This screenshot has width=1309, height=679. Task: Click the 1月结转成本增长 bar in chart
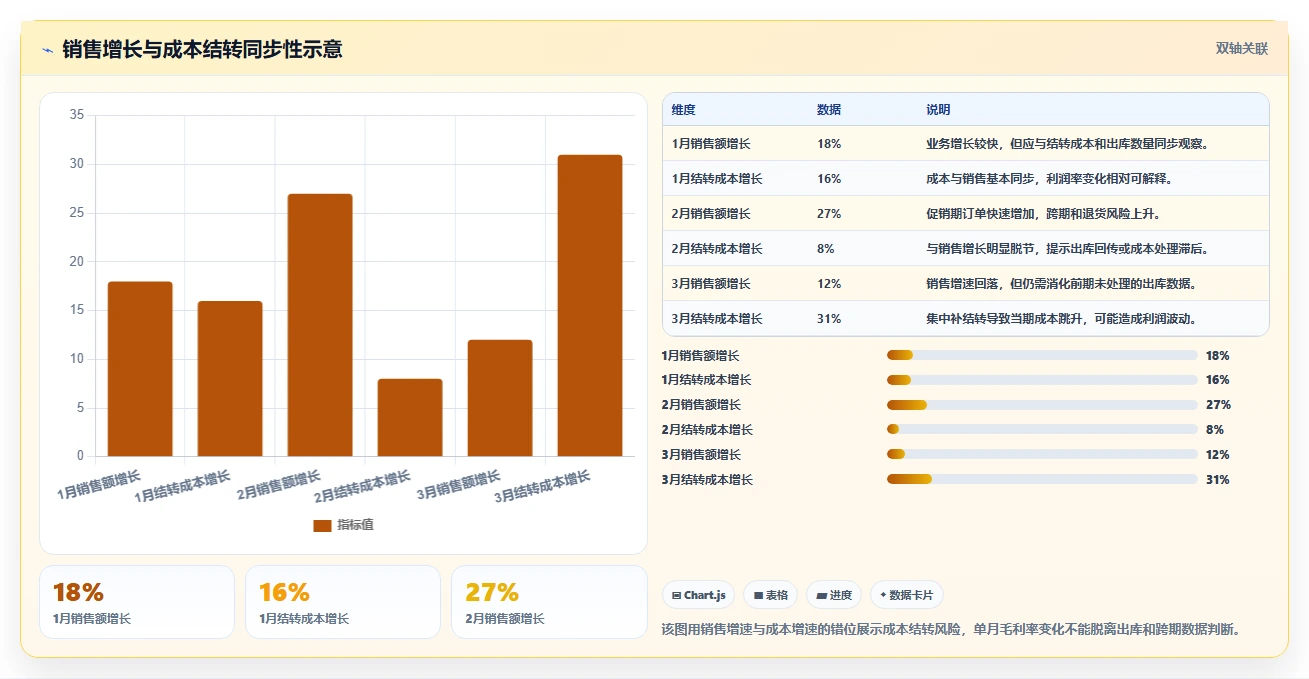point(230,379)
